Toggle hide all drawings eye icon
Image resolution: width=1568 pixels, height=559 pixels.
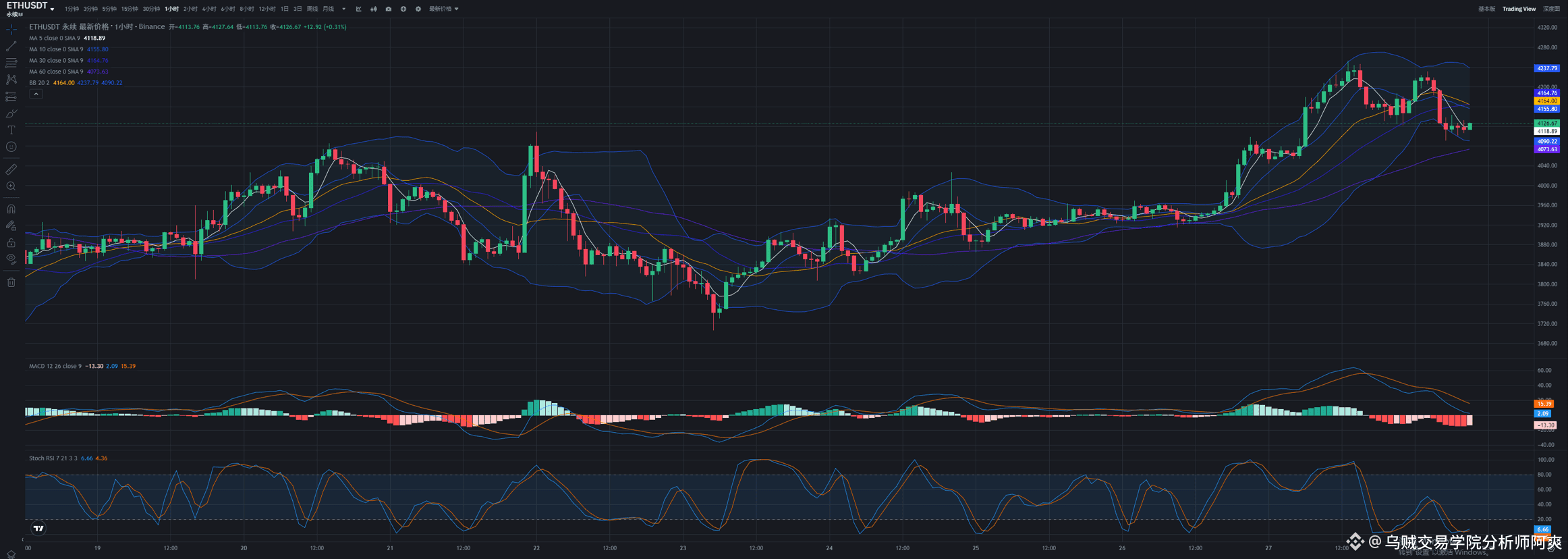coord(11,259)
